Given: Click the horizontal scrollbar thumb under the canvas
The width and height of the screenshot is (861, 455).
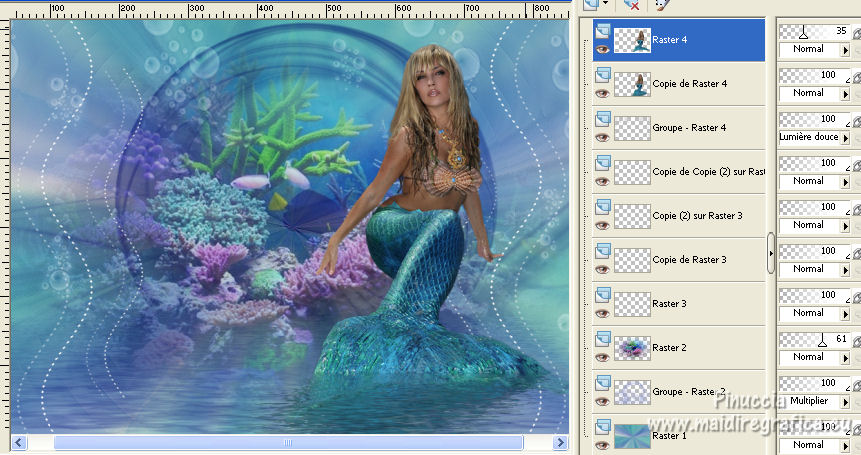Looking at the screenshot, I should click(288, 442).
